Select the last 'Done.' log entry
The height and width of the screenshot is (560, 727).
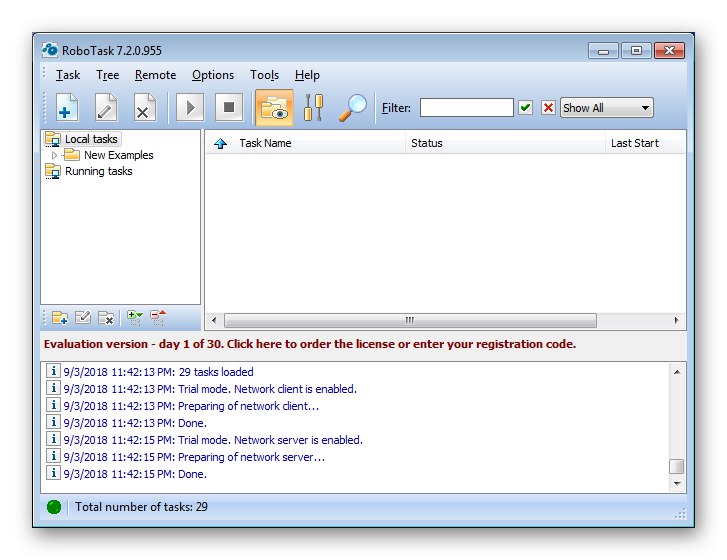[135, 474]
